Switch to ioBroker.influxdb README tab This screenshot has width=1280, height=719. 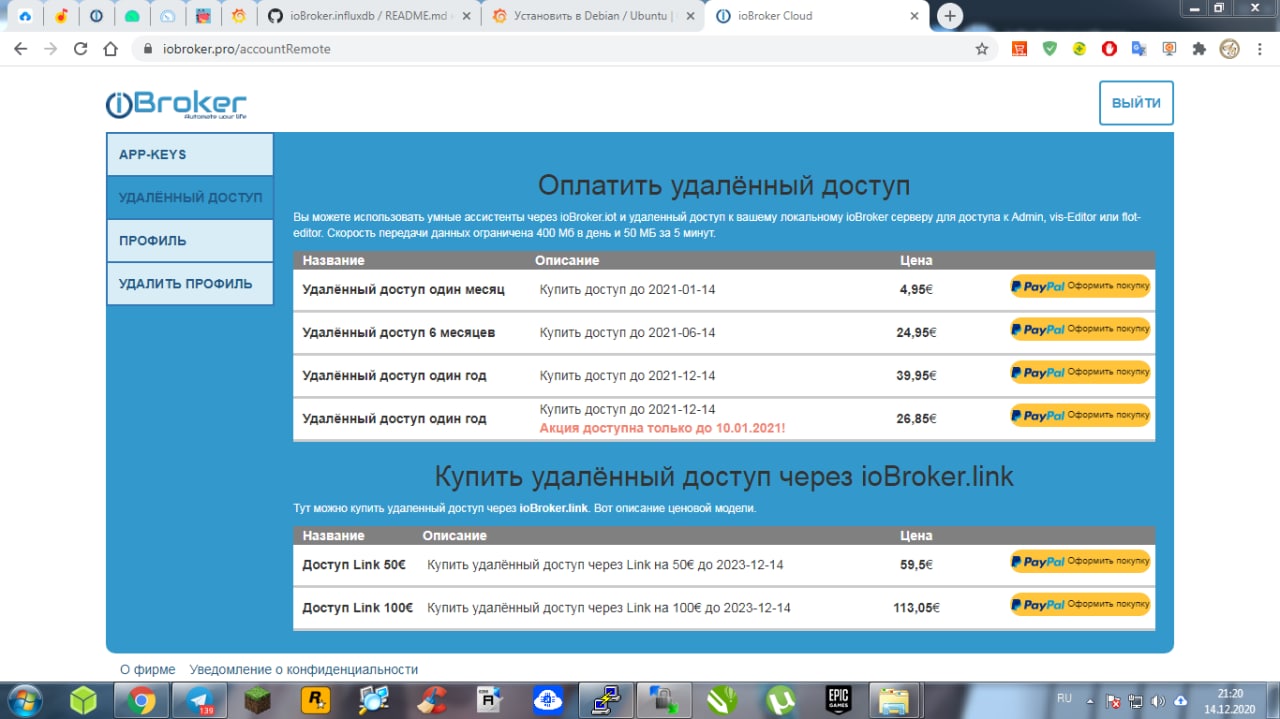368,16
